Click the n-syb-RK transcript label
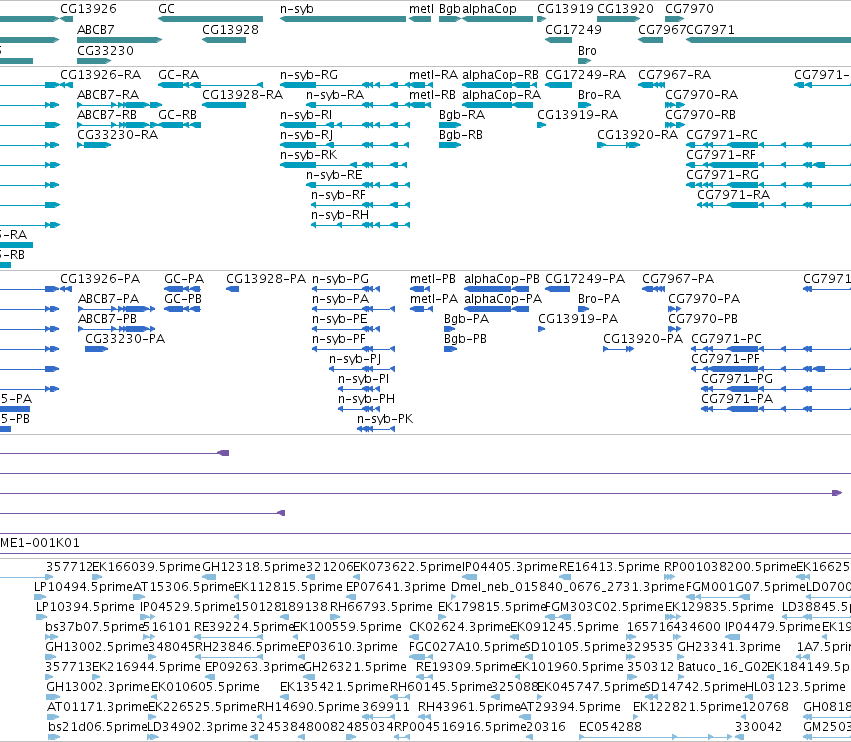 pos(308,155)
